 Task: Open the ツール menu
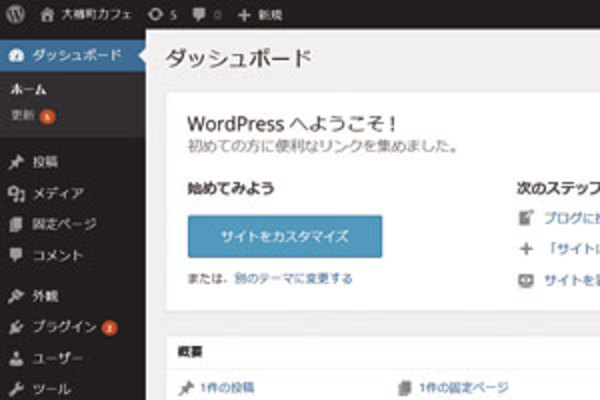point(52,389)
